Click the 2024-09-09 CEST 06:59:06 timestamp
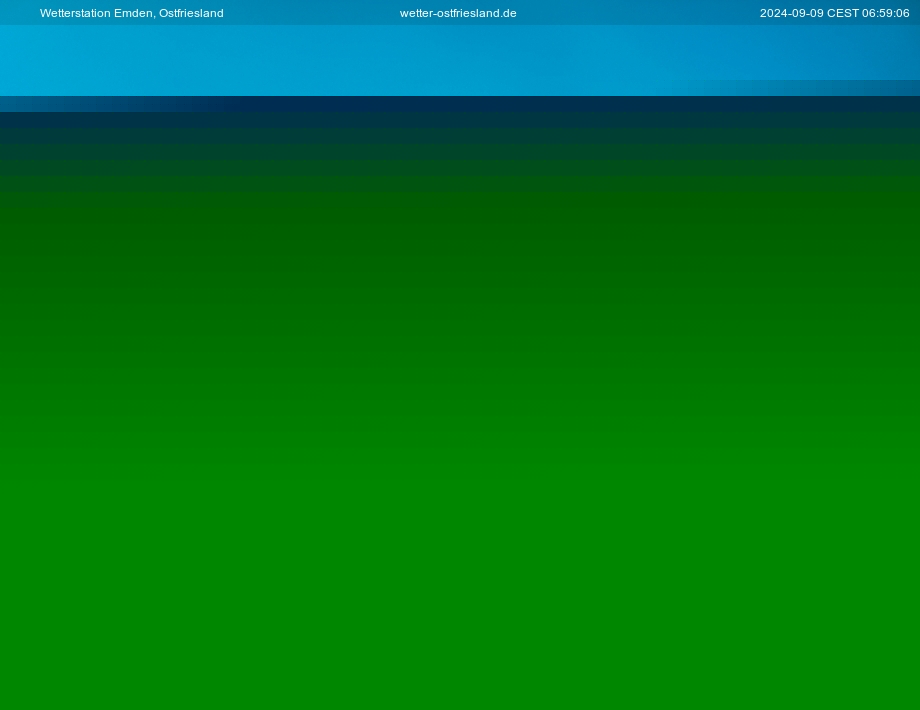This screenshot has width=920, height=710. (834, 13)
